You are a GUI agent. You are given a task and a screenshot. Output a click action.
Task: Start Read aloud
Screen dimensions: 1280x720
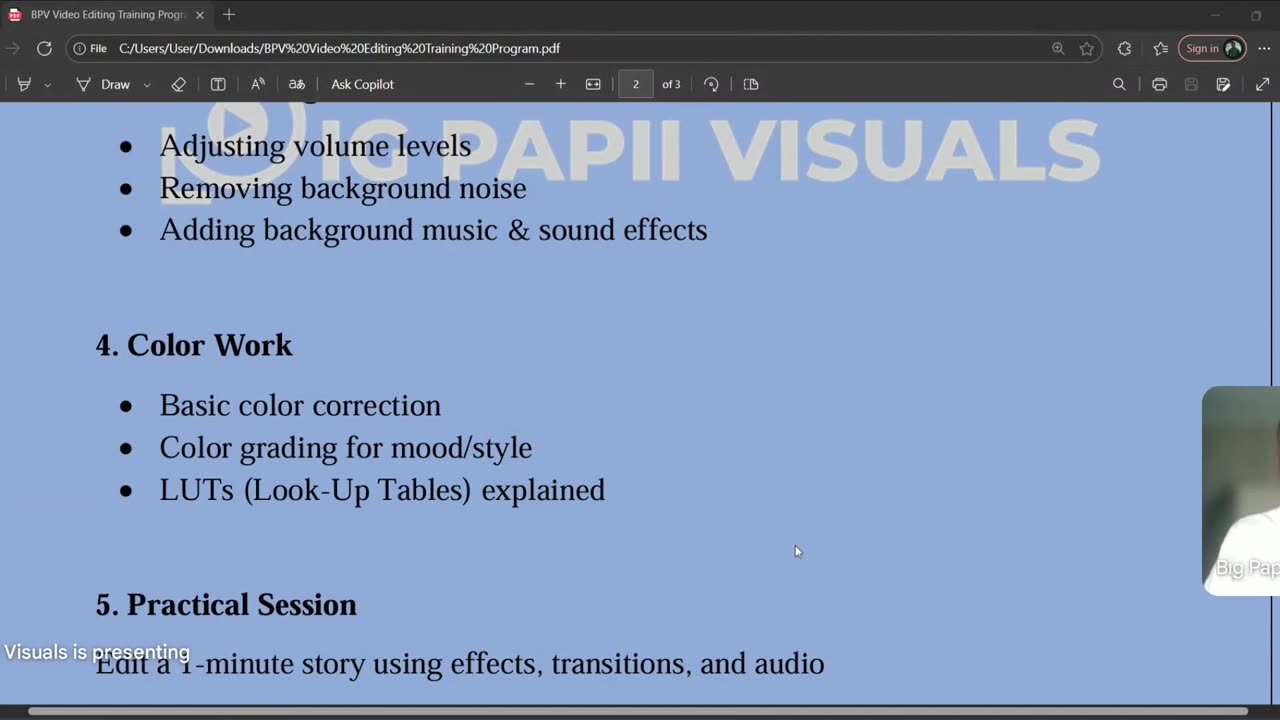click(258, 85)
